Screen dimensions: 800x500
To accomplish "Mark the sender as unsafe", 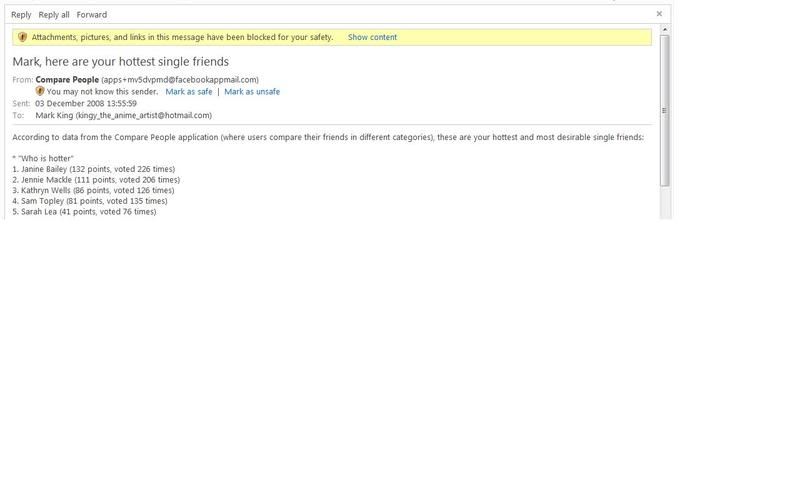I will point(252,92).
